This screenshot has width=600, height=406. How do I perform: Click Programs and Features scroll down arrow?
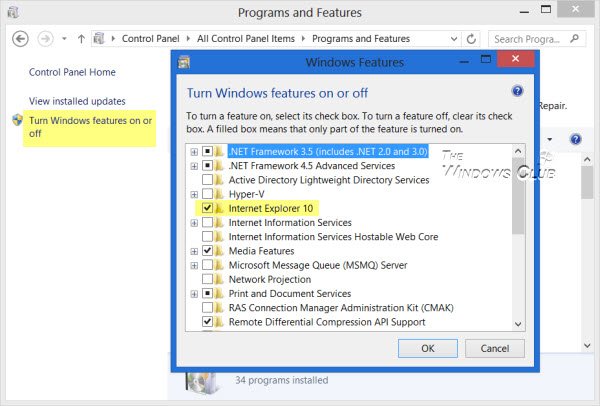coord(588,346)
